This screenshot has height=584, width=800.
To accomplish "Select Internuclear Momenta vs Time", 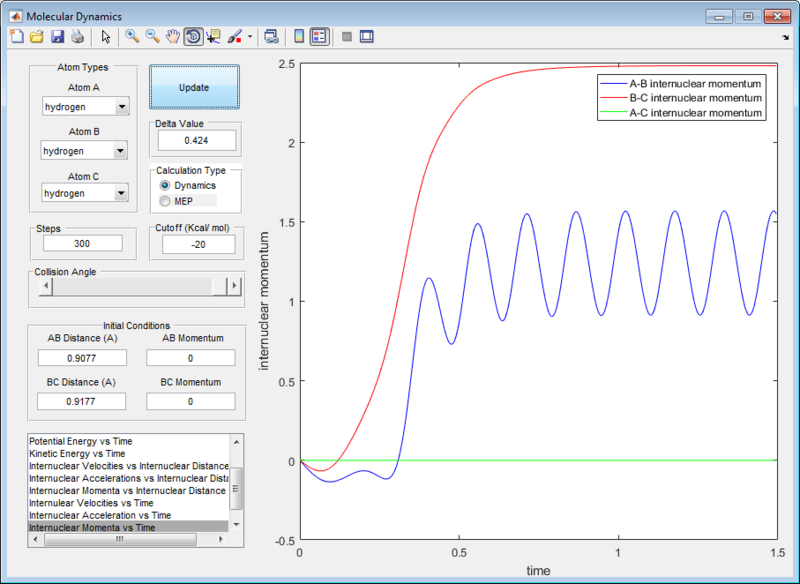I will click(x=128, y=527).
